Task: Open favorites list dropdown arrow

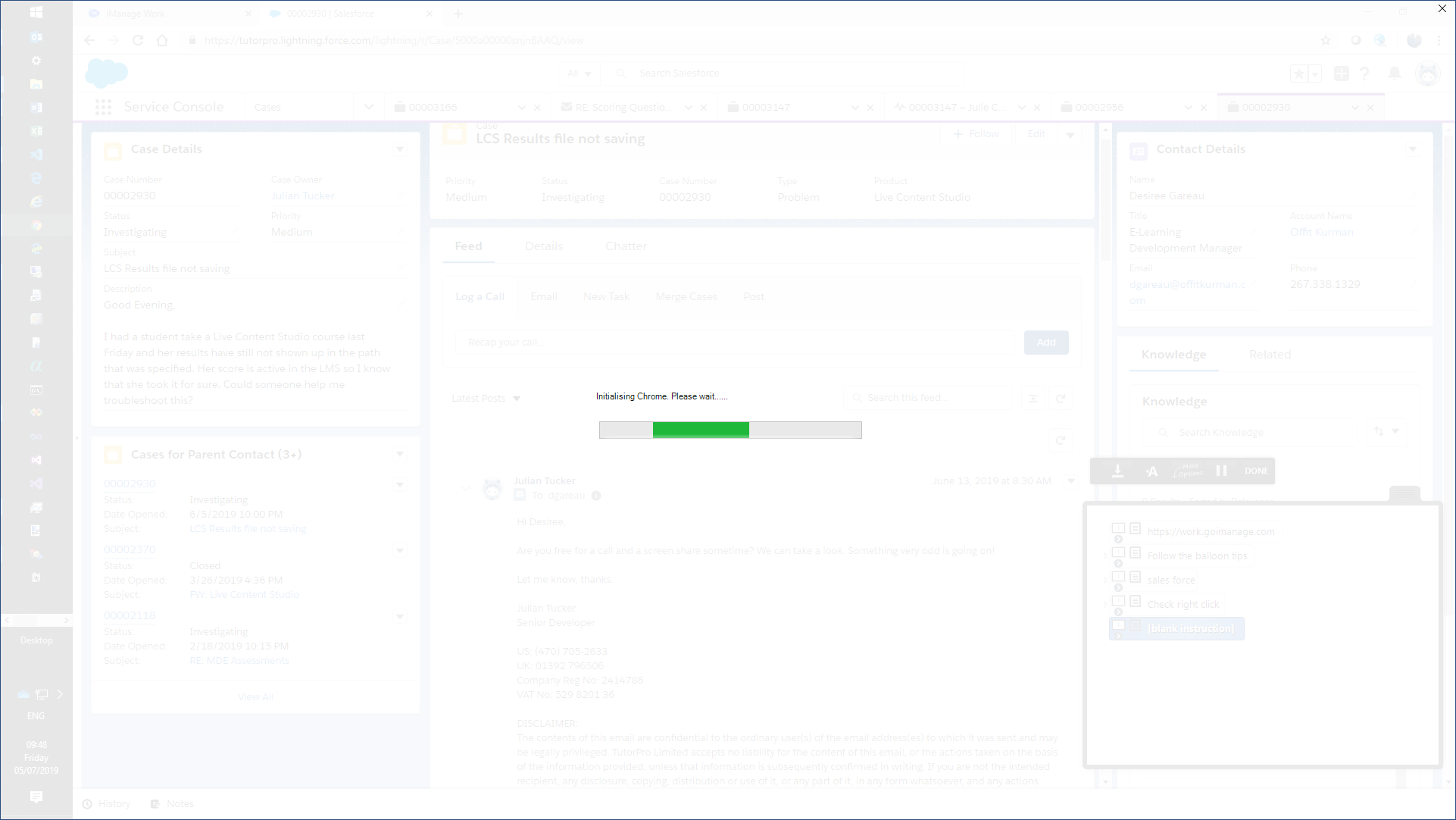Action: pyautogui.click(x=1316, y=74)
